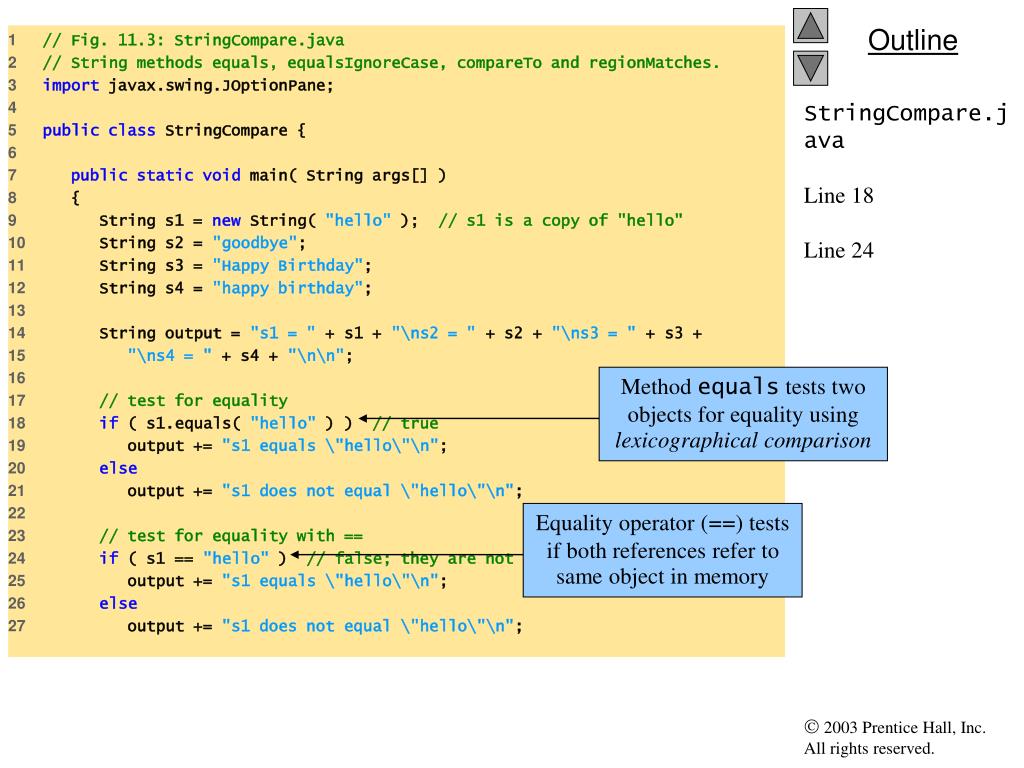Click the '2003 Prentice Hall, Inc.' copyright text
The width and height of the screenshot is (1024, 768).
pos(895,728)
